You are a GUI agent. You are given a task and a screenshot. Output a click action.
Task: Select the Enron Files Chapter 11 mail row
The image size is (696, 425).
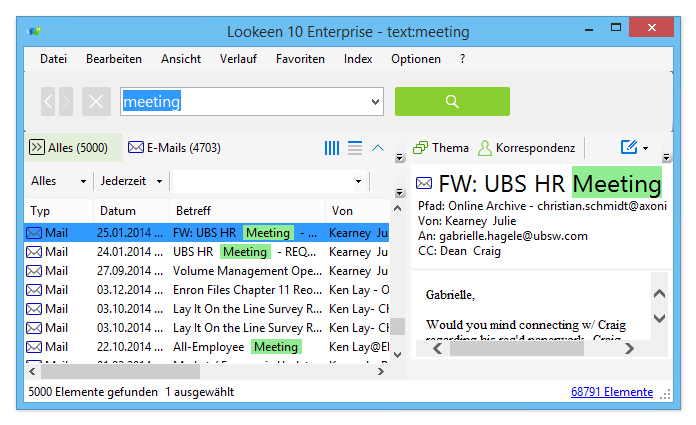tap(207, 290)
